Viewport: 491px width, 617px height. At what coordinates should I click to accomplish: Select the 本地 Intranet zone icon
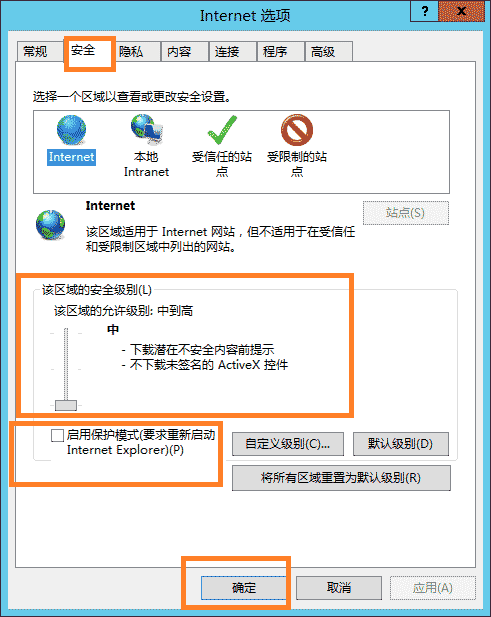click(146, 129)
